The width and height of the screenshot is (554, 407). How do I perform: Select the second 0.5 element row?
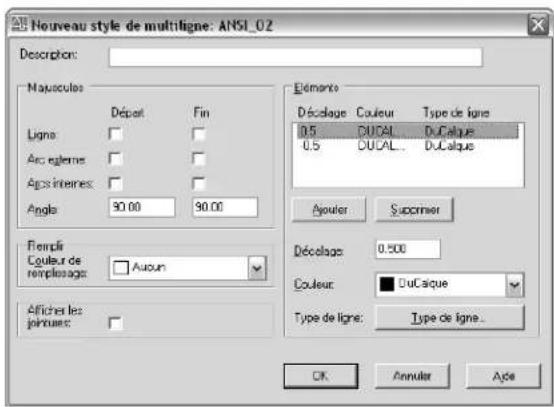(x=408, y=146)
